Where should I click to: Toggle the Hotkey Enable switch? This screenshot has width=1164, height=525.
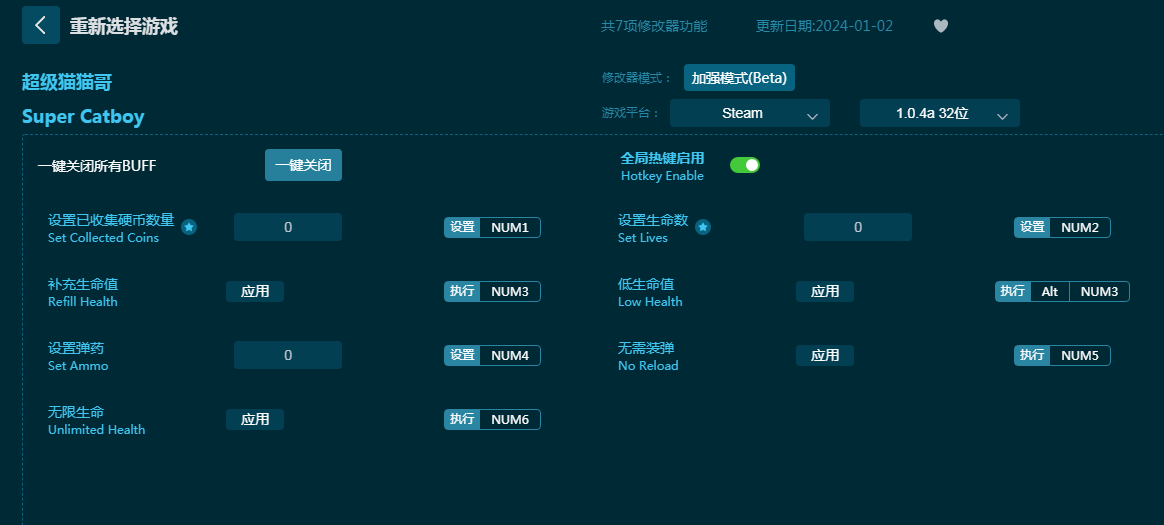[x=744, y=165]
